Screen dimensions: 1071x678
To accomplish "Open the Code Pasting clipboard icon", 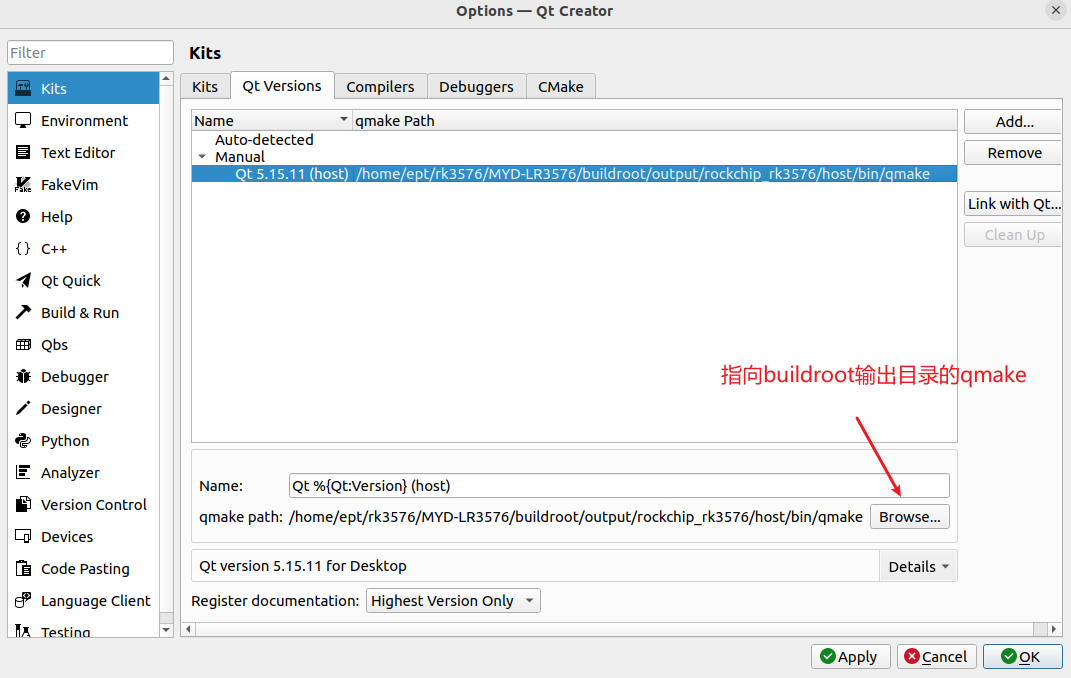I will (23, 568).
